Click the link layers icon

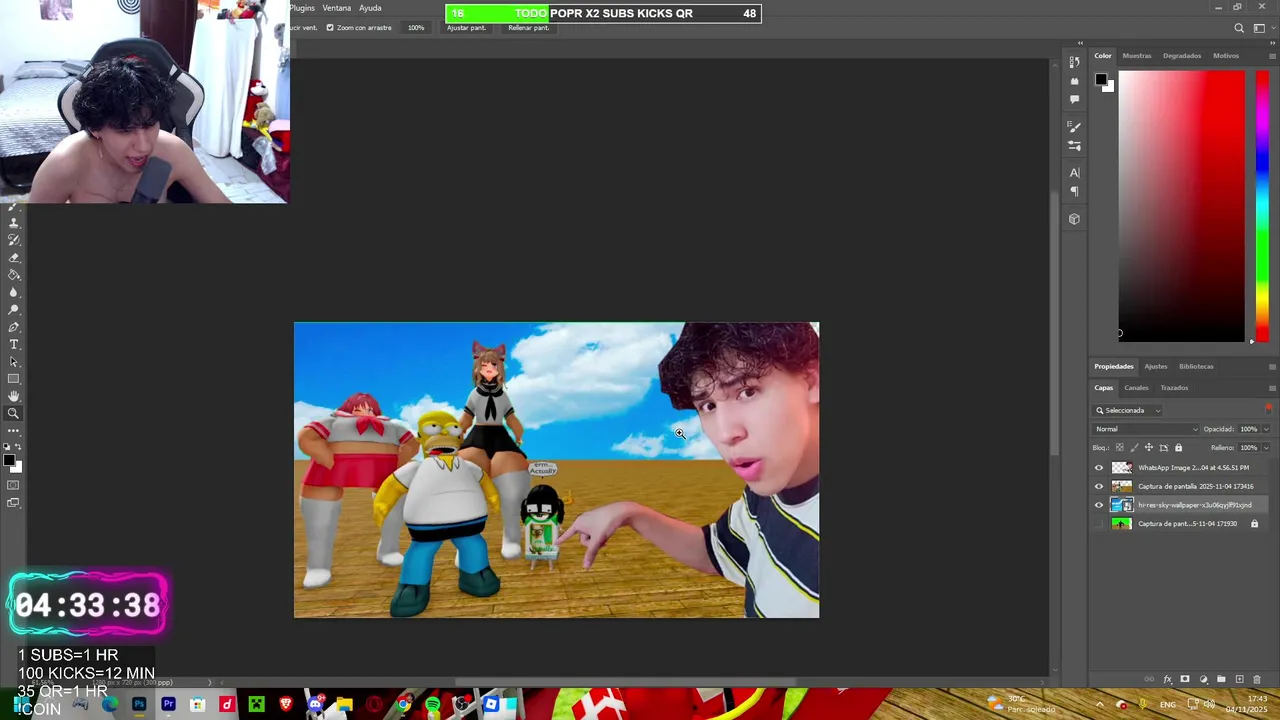click(x=1149, y=679)
